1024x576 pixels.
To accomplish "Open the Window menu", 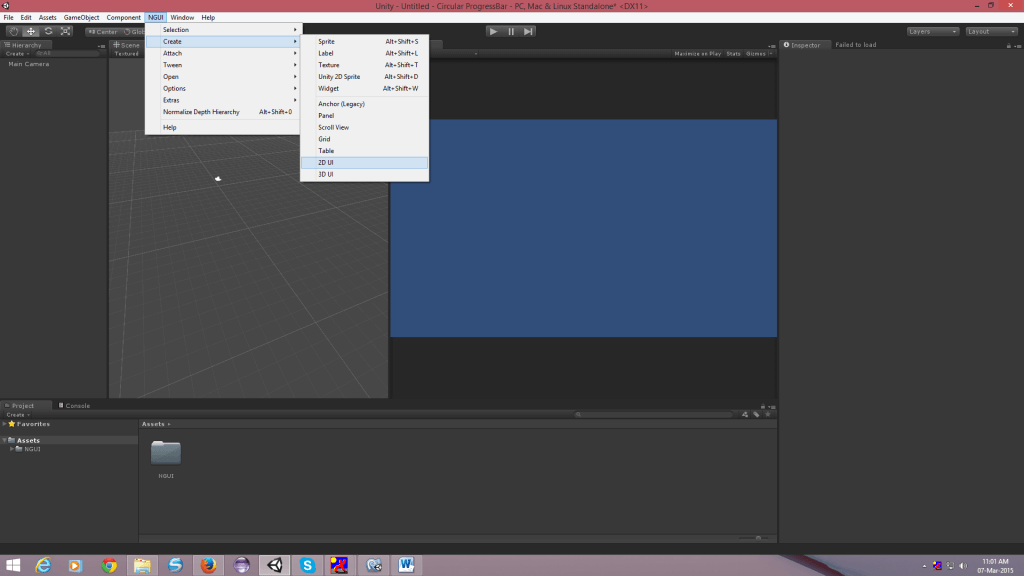I will pos(182,18).
